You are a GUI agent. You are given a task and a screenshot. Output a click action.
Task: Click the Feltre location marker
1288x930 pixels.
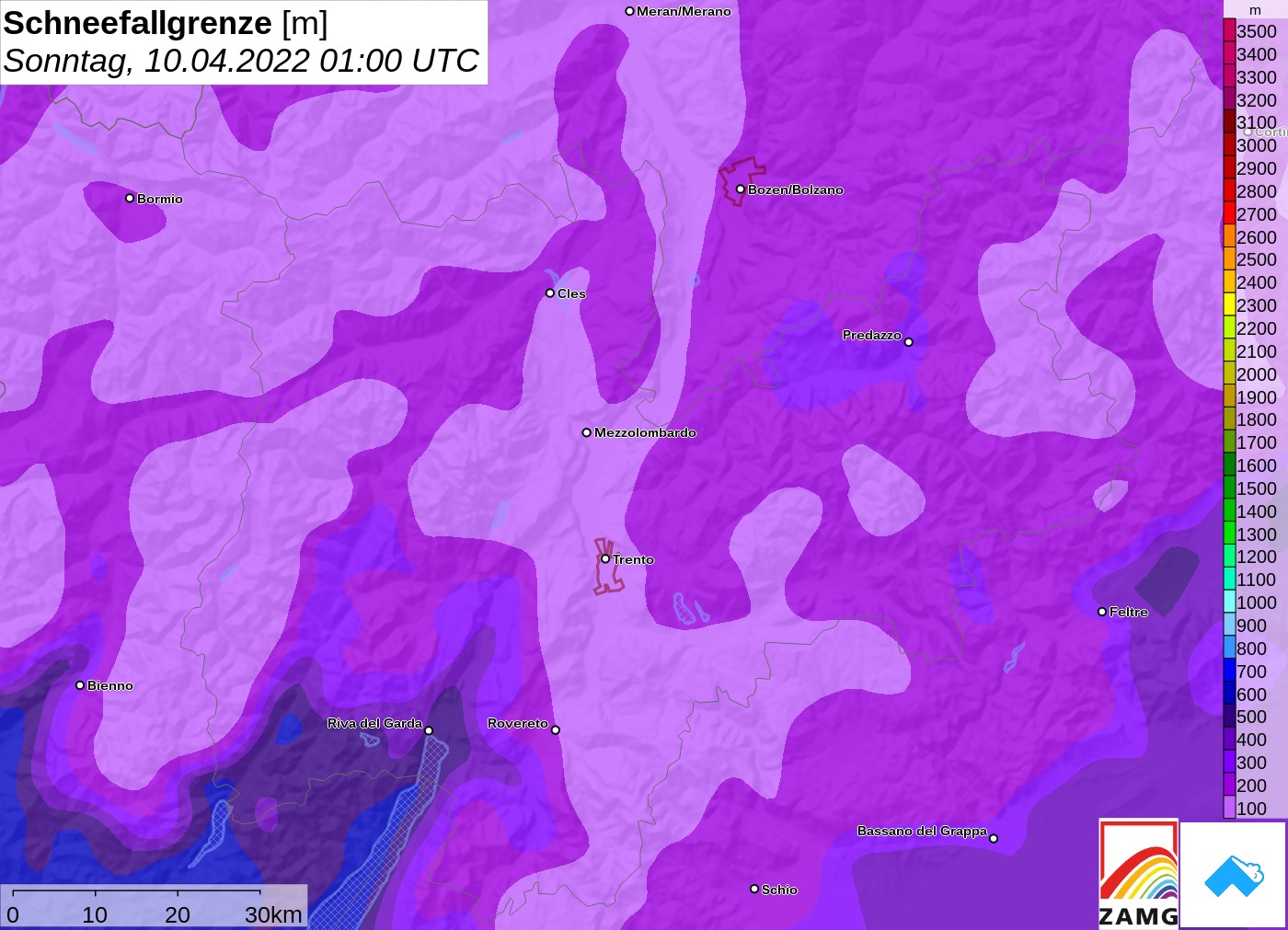click(x=1102, y=612)
